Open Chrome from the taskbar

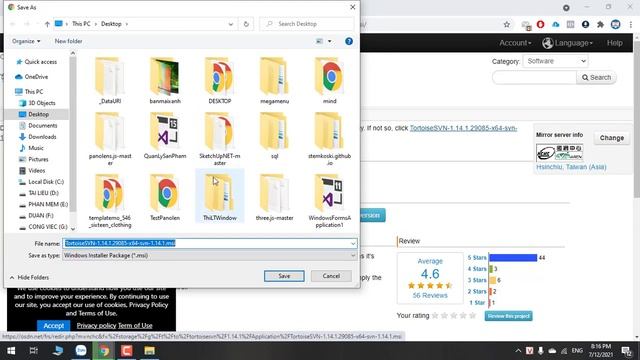(x=104, y=351)
